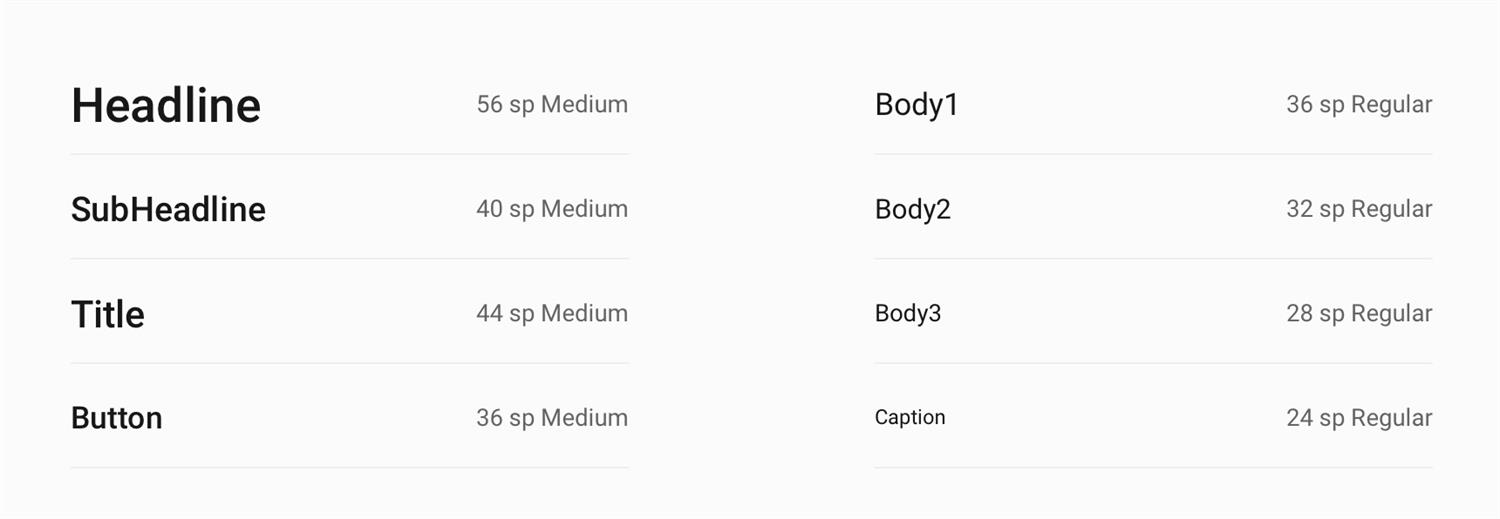
Task: Select the Body3 sample text
Action: [x=908, y=313]
